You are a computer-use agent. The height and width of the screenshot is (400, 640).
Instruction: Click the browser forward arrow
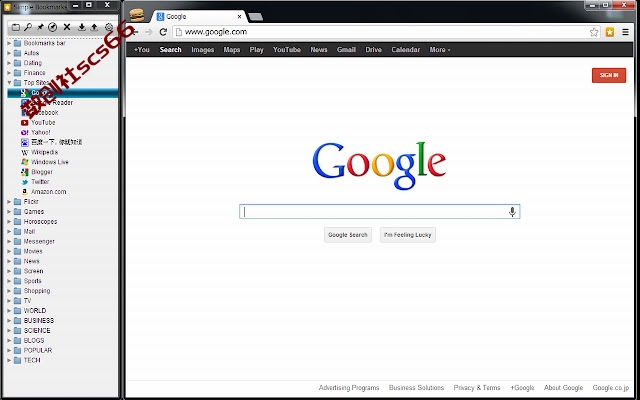point(149,32)
